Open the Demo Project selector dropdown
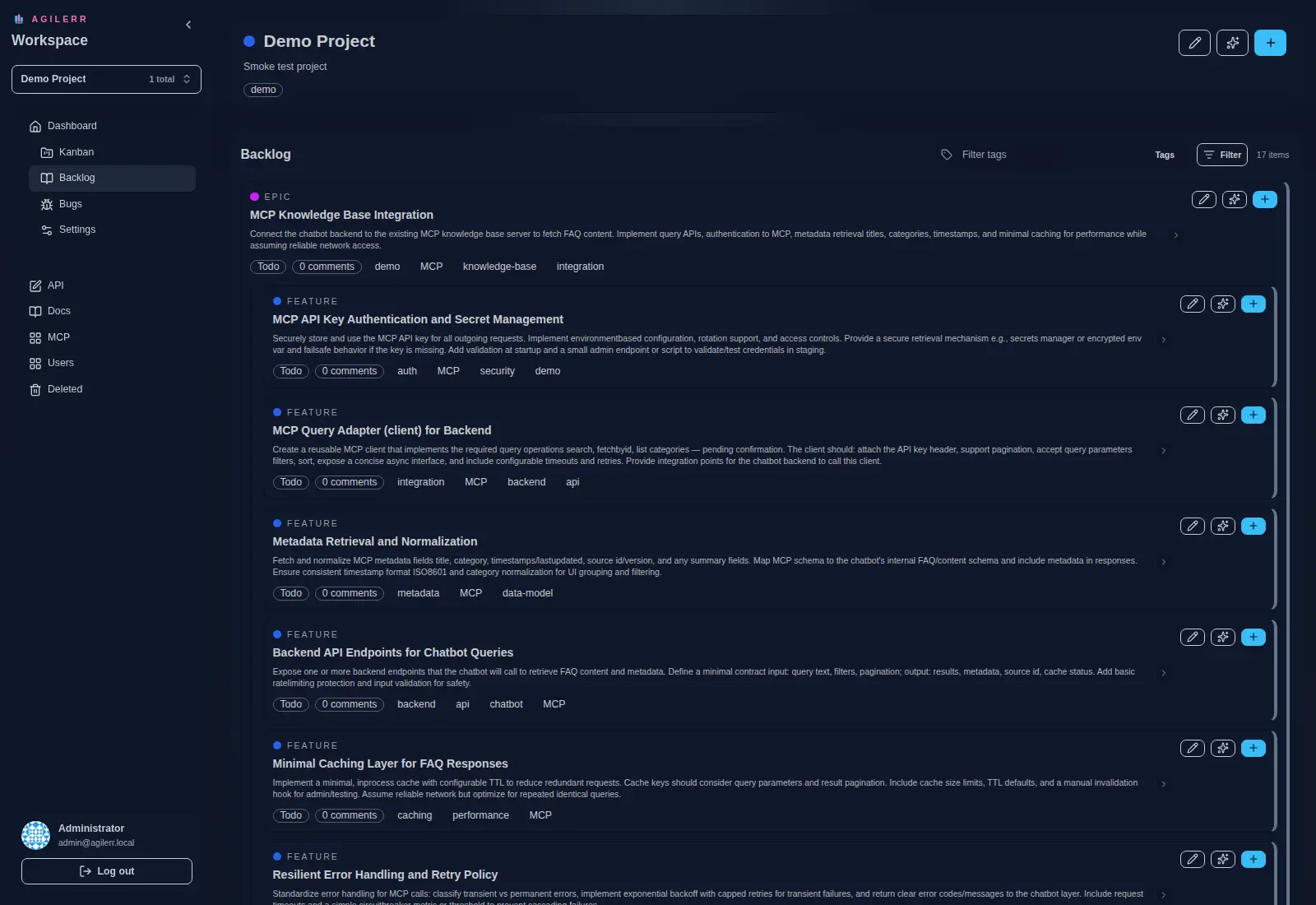Image resolution: width=1316 pixels, height=905 pixels. (x=106, y=79)
